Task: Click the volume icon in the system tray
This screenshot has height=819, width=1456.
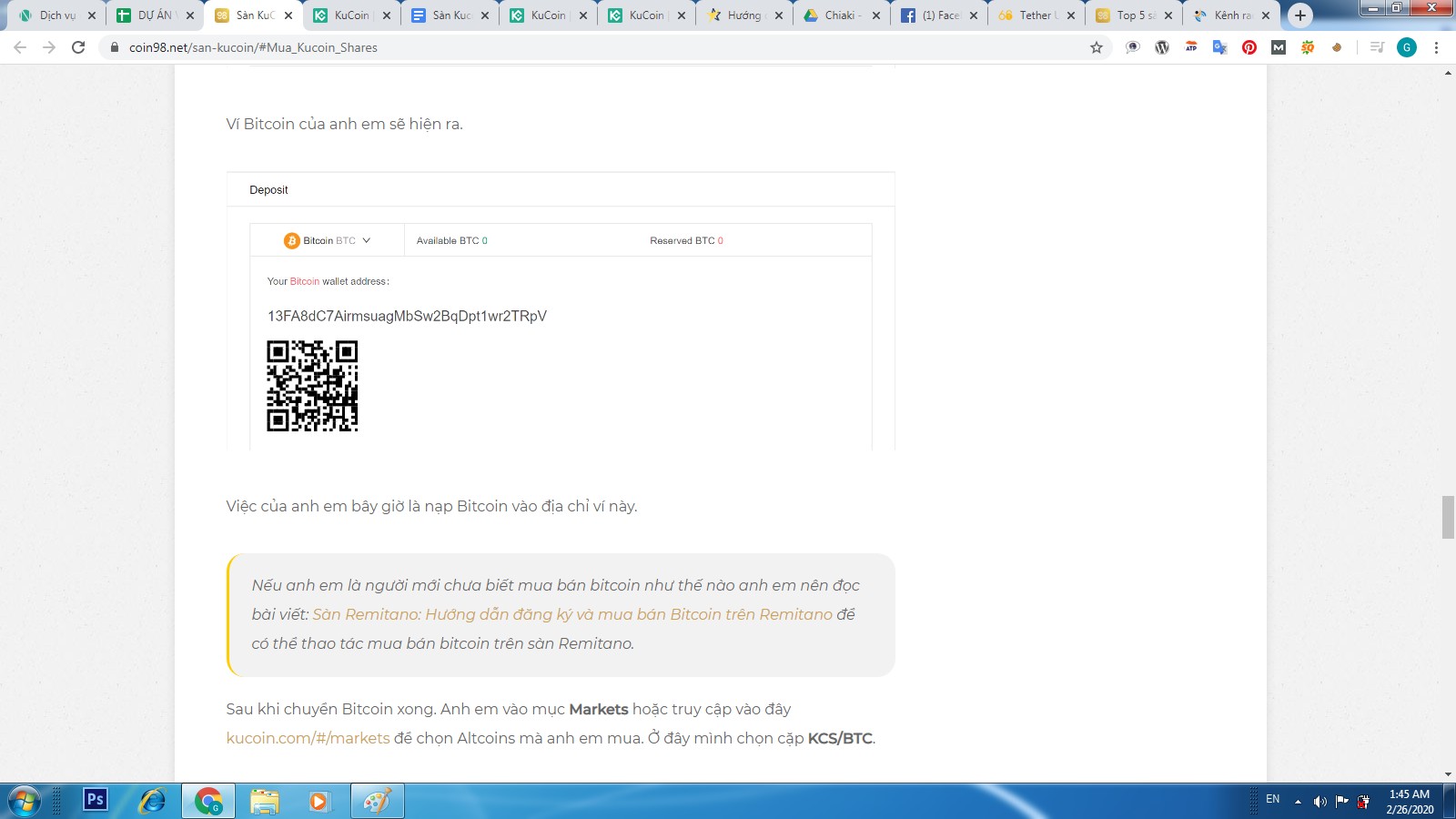Action: tap(1320, 802)
